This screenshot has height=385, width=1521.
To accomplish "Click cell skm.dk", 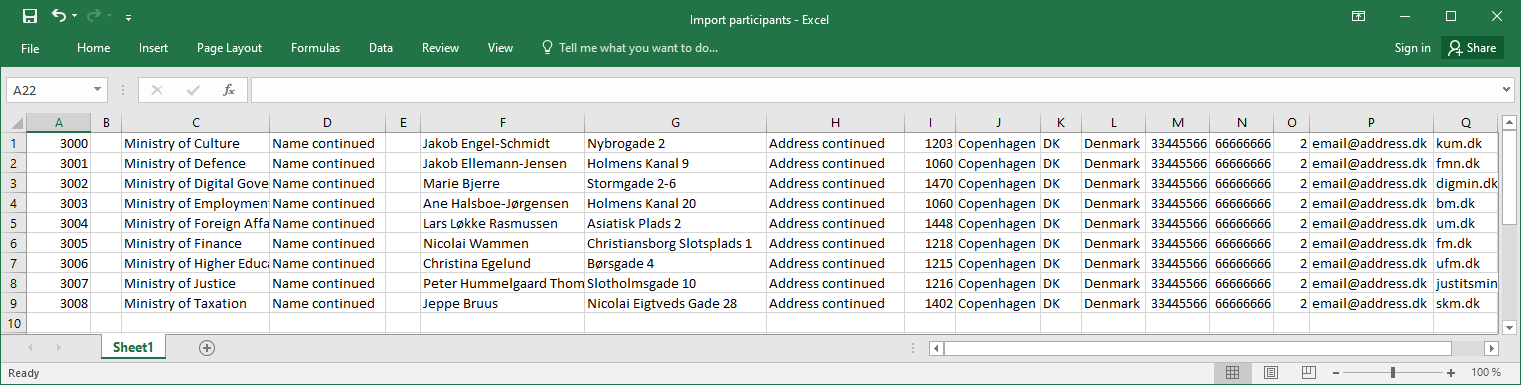I will (1465, 303).
